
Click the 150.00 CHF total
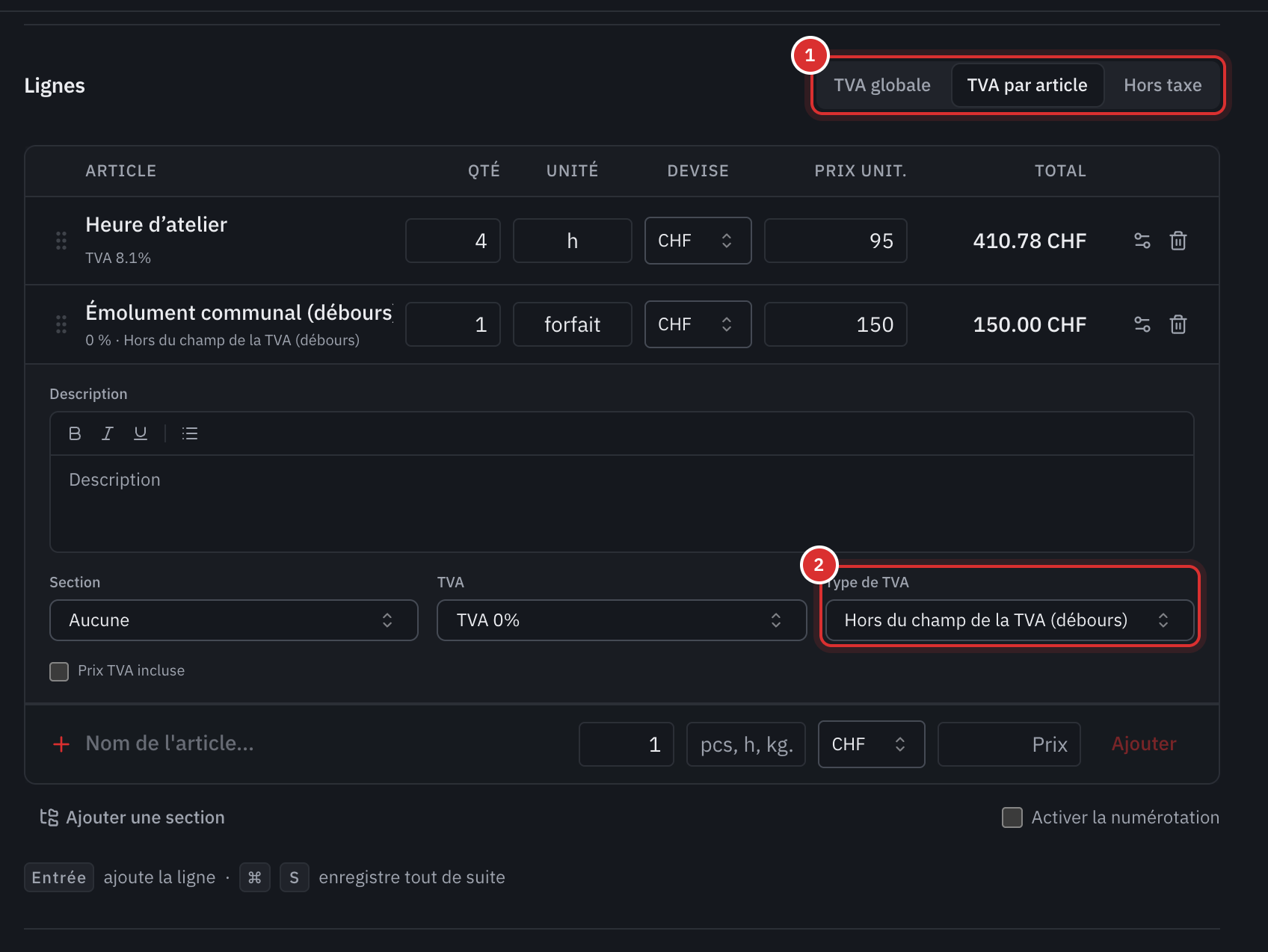(1030, 324)
